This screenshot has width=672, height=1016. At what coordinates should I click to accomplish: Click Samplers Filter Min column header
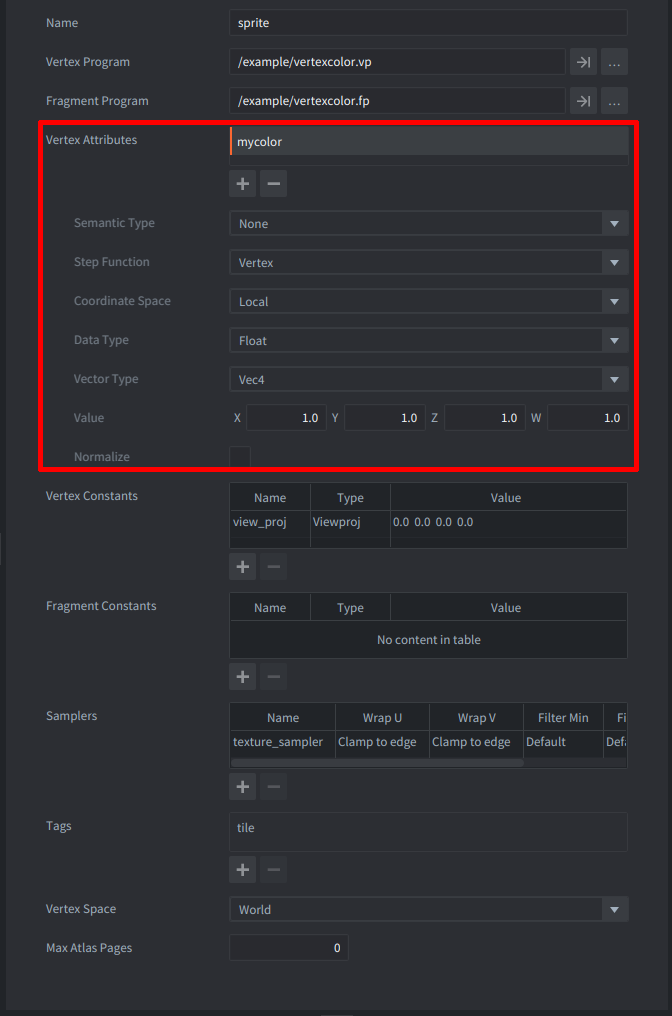pyautogui.click(x=563, y=717)
